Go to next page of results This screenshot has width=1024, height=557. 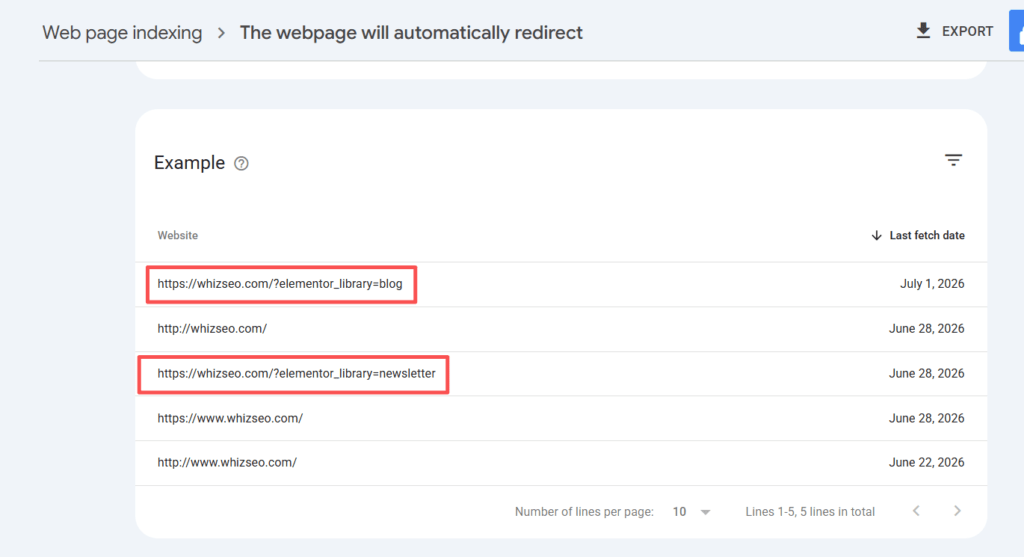(x=957, y=511)
